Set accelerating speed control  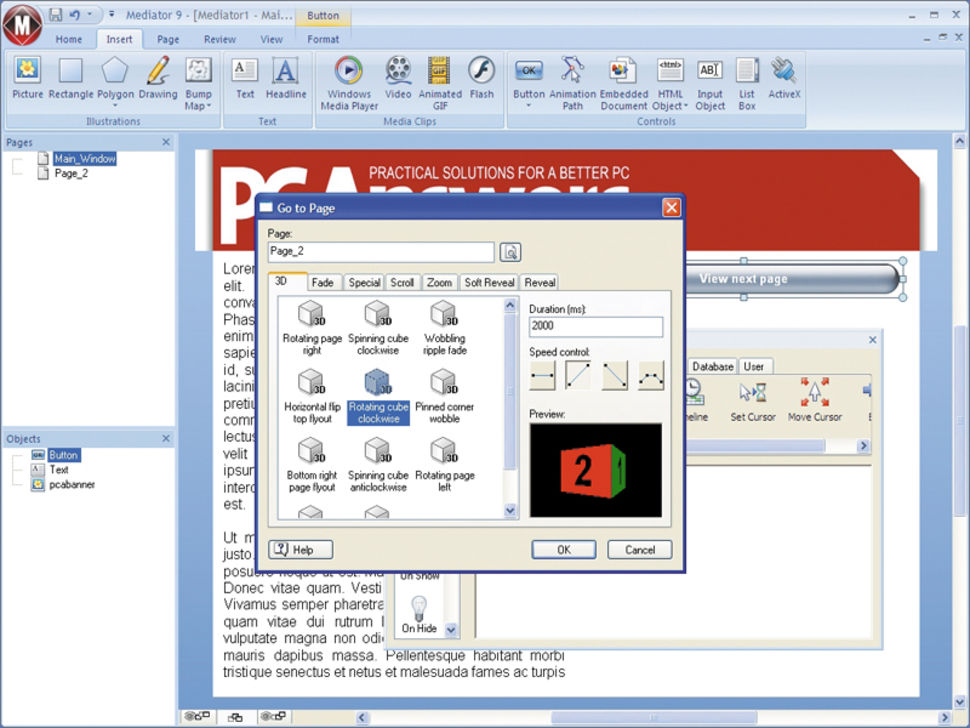[578, 375]
